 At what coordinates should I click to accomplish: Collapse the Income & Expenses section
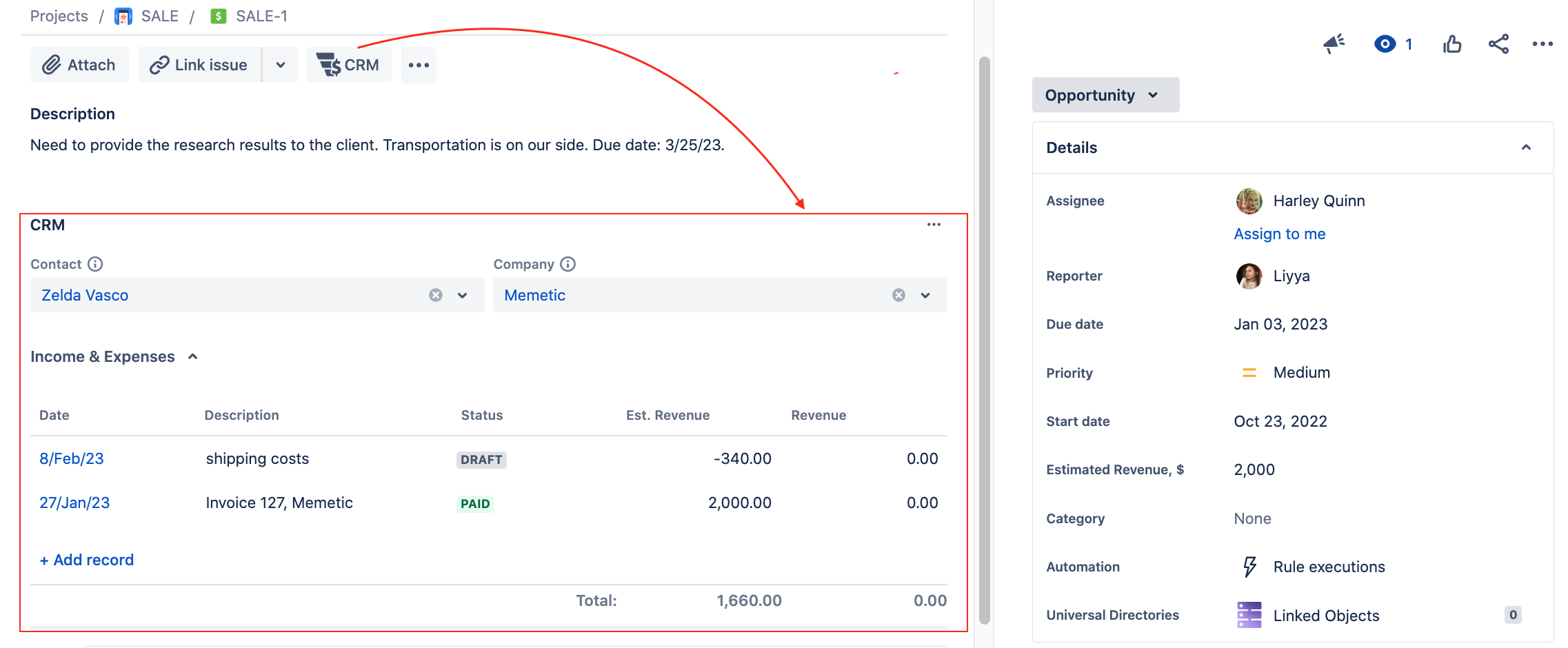pyautogui.click(x=193, y=356)
